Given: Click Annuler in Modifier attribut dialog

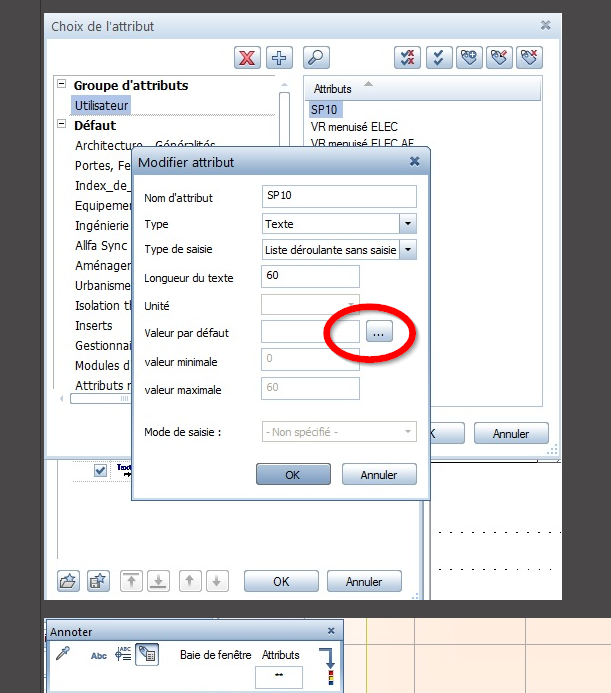Looking at the screenshot, I should coord(379,474).
